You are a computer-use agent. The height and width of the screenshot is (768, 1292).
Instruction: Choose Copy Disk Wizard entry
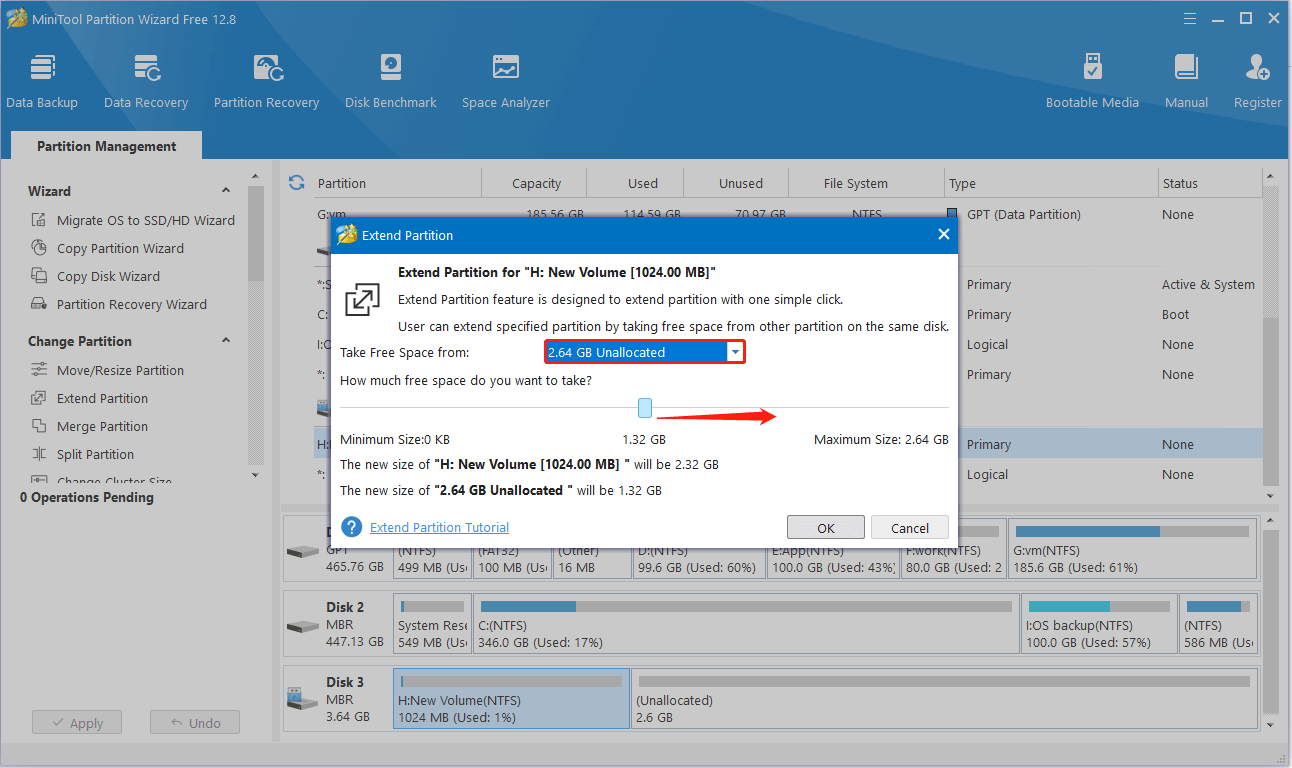[x=108, y=276]
